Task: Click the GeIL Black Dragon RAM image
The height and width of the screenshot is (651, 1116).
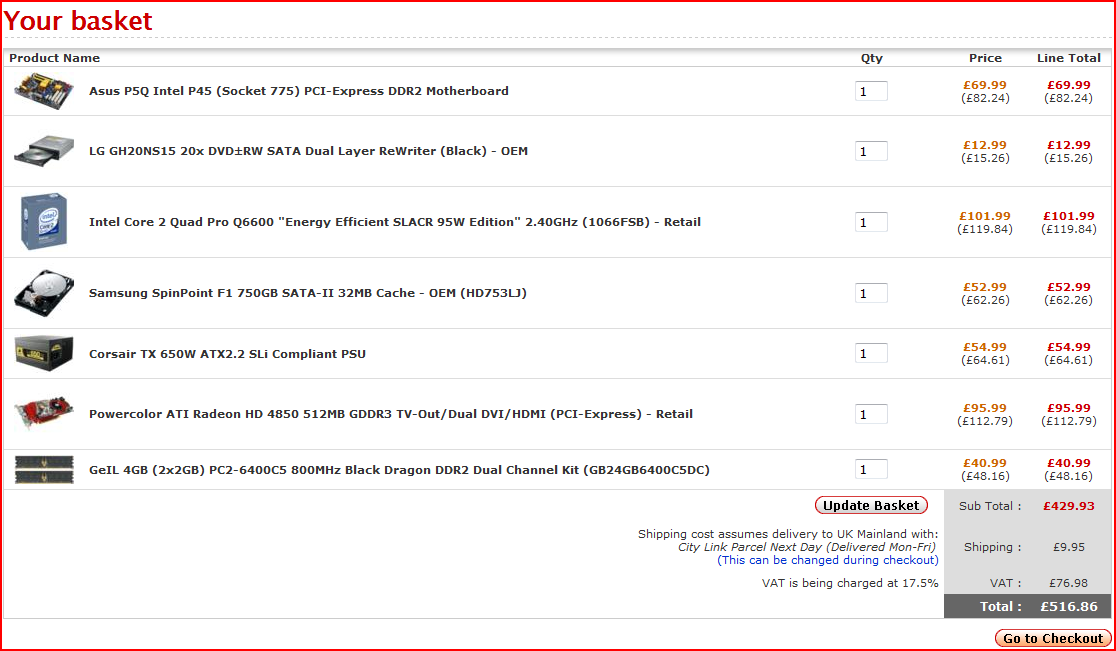Action: pos(44,469)
